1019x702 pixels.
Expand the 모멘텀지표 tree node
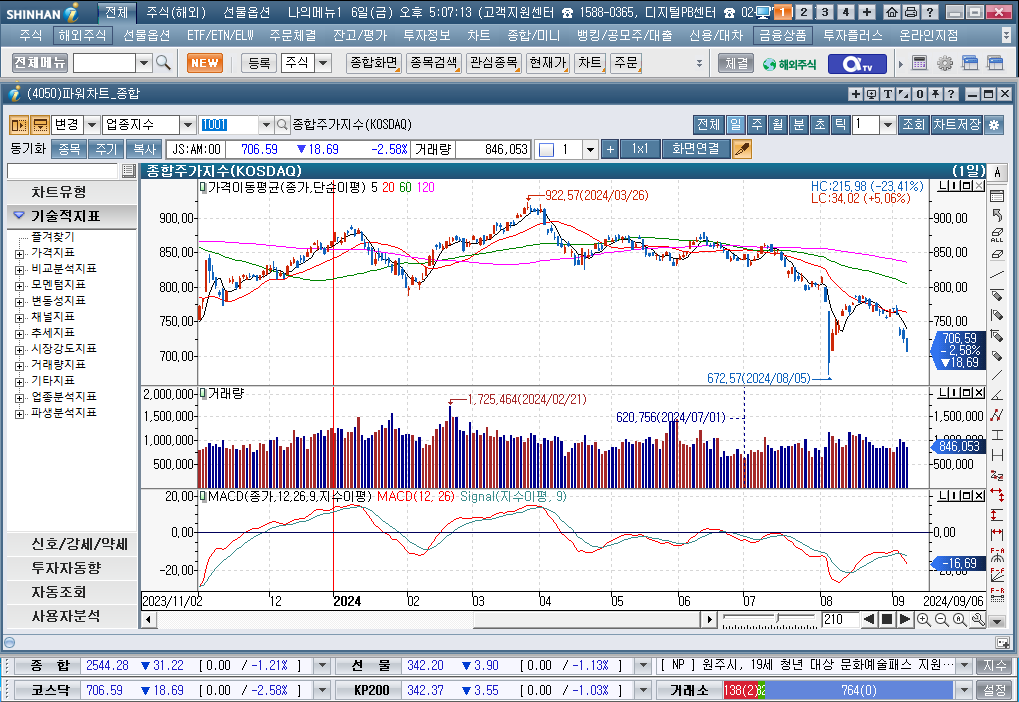click(x=19, y=285)
